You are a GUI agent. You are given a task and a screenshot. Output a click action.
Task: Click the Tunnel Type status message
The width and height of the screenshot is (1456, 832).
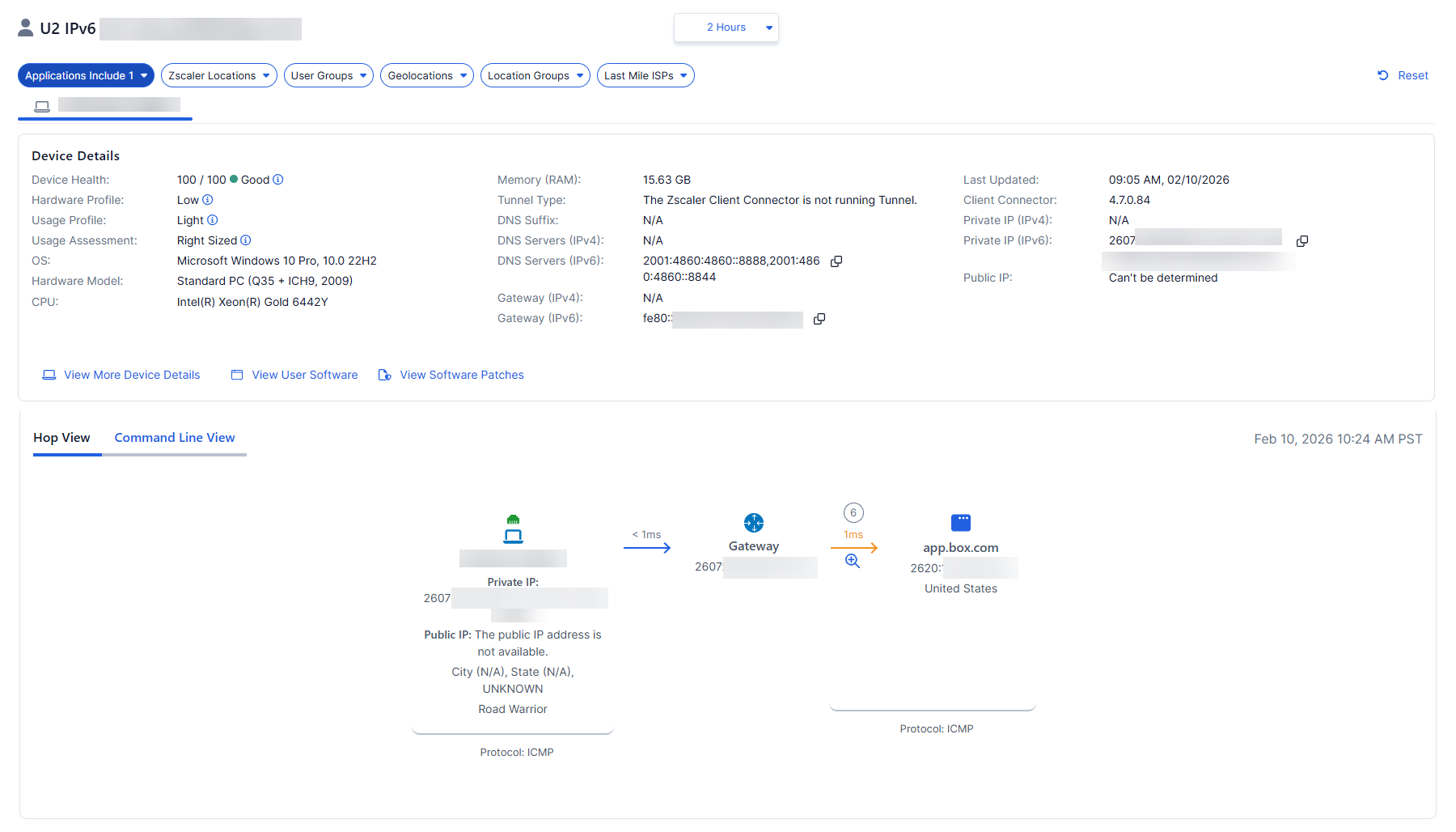(x=780, y=200)
